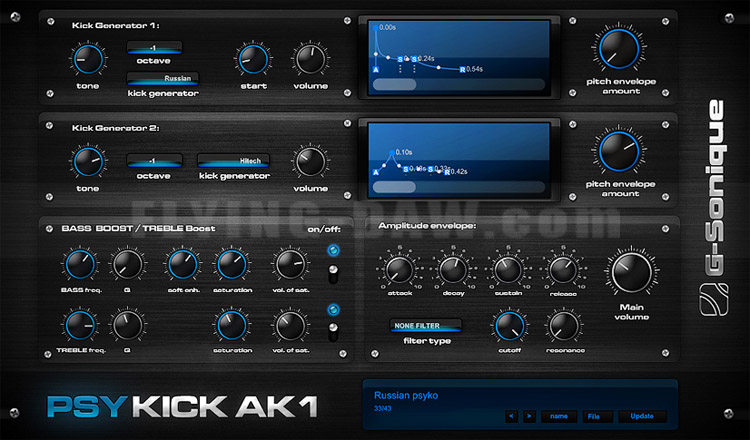Click the R 0.42s release point in envelope 2
The image size is (750, 440).
click(447, 172)
